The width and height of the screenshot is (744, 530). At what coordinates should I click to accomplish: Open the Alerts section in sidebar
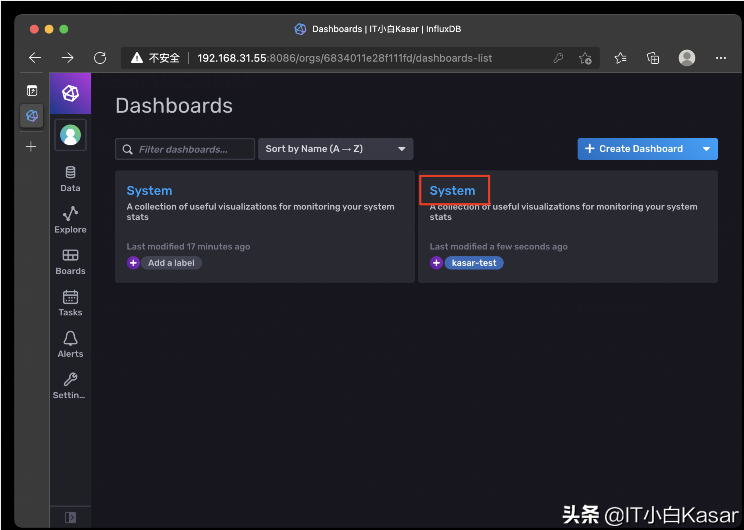(70, 344)
